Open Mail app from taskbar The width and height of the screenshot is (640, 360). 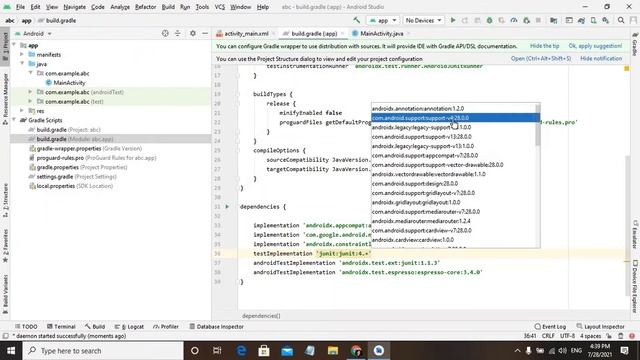(x=287, y=351)
